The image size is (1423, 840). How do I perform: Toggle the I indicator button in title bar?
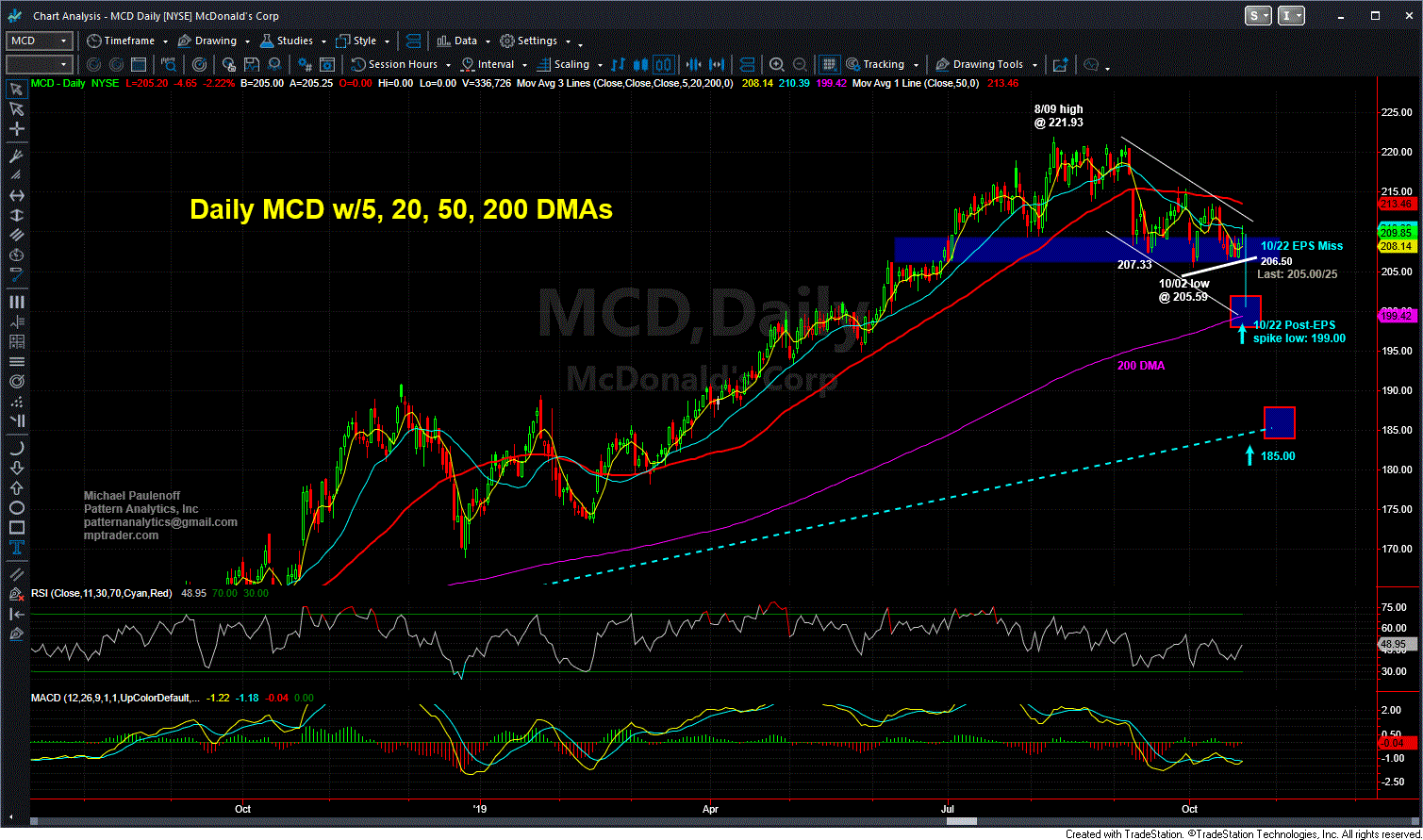[1293, 15]
